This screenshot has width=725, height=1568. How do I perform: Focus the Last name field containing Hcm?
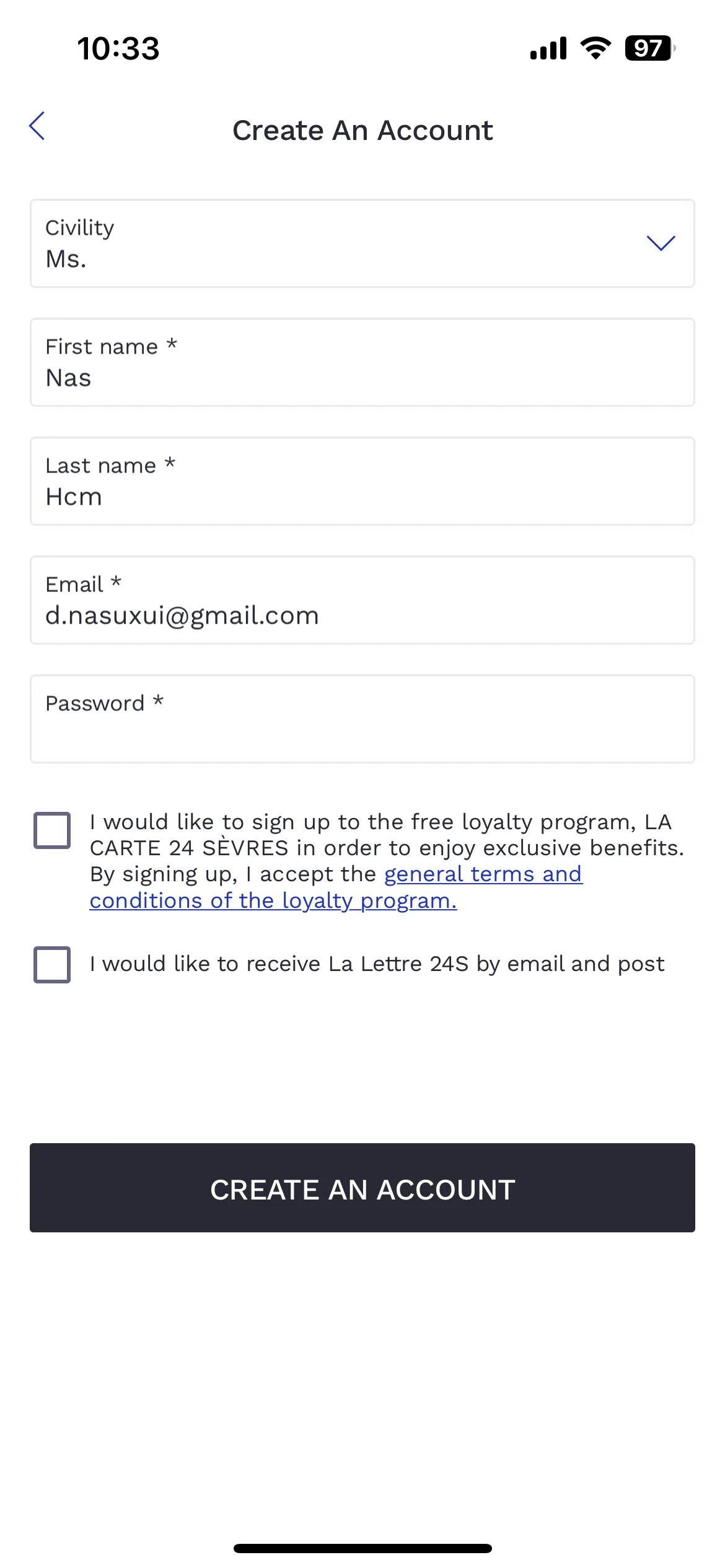pos(362,481)
